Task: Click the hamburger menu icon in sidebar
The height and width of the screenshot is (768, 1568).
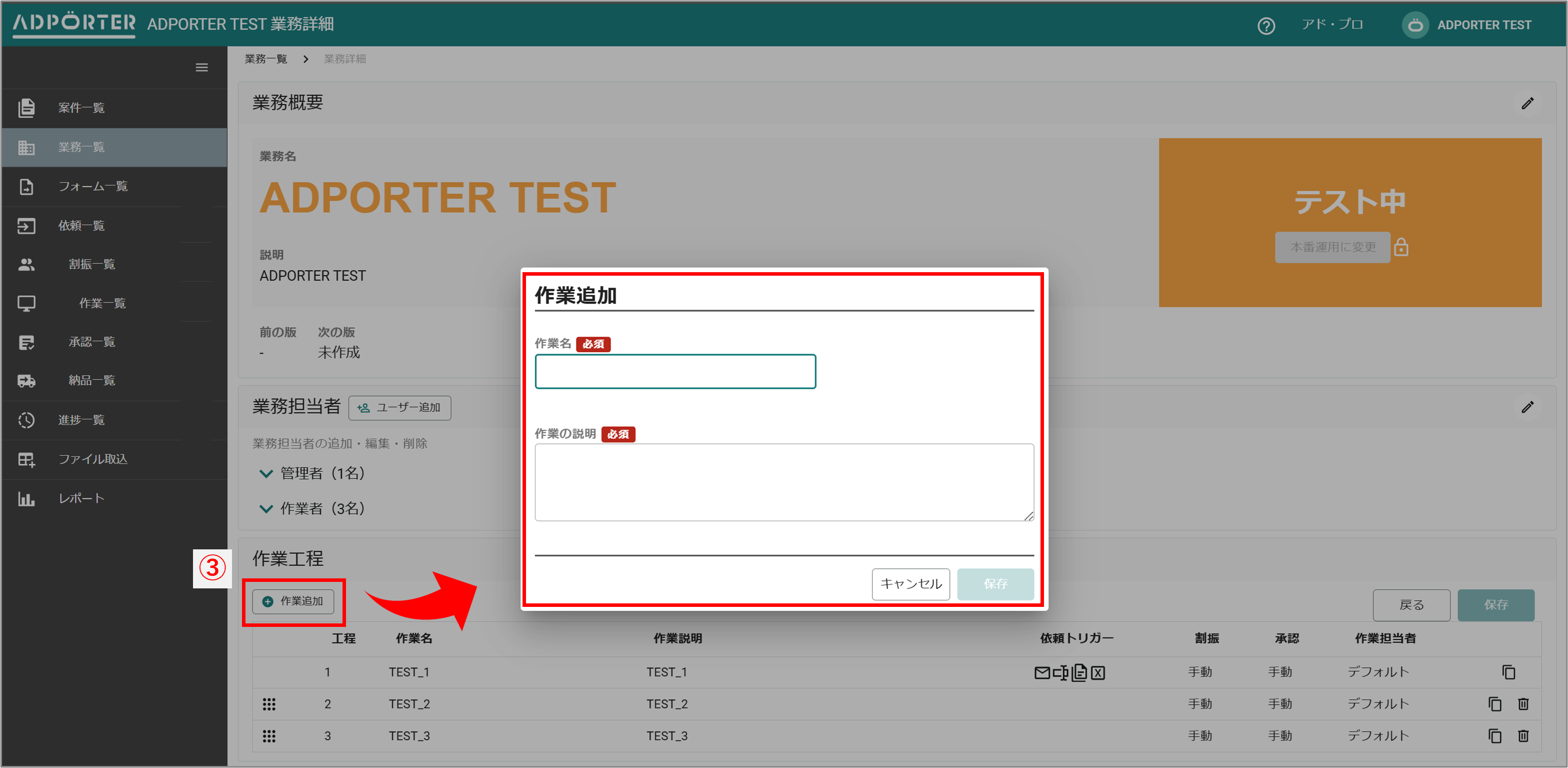Action: pos(201,68)
